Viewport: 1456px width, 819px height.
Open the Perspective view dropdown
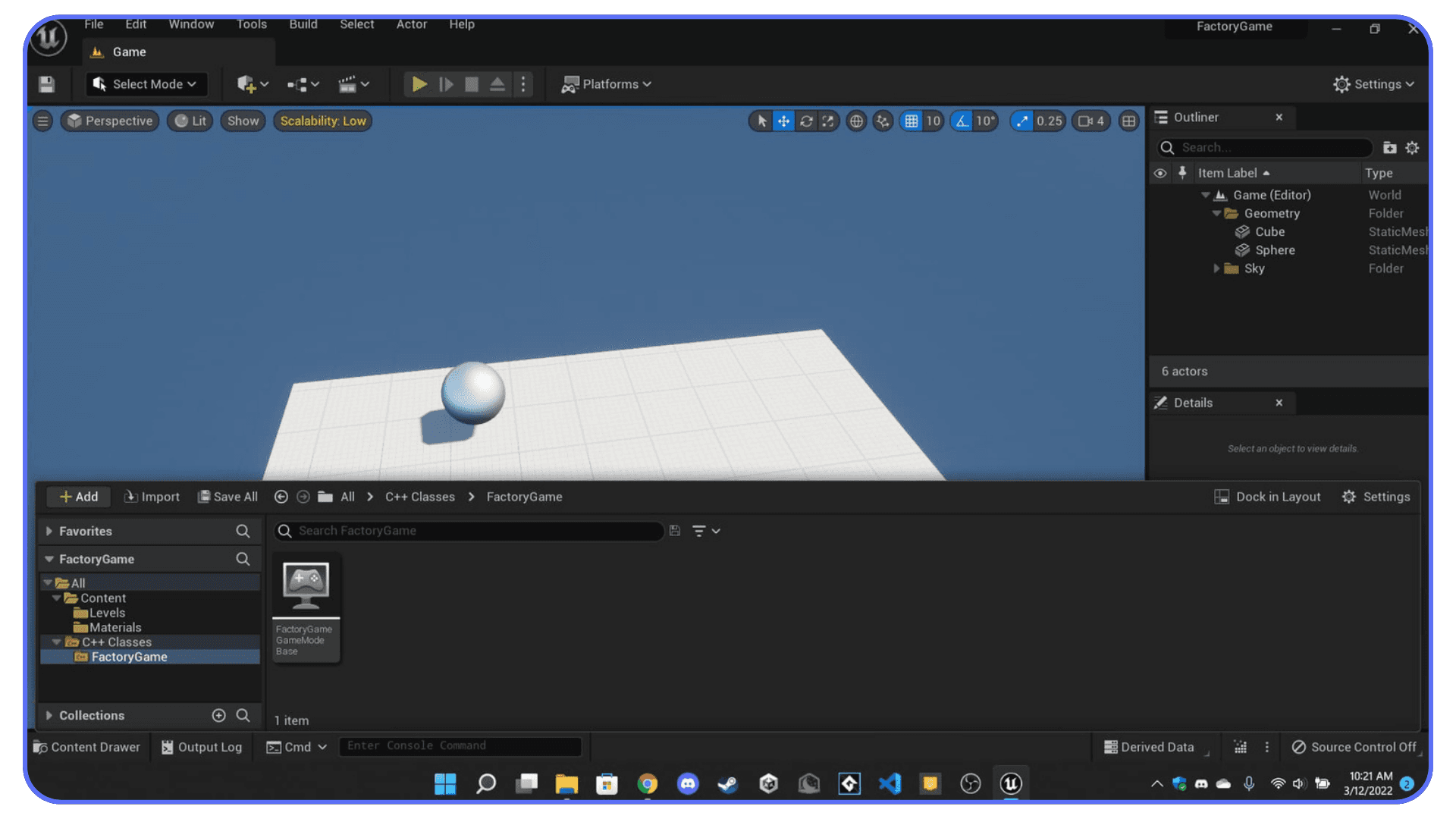(x=109, y=121)
